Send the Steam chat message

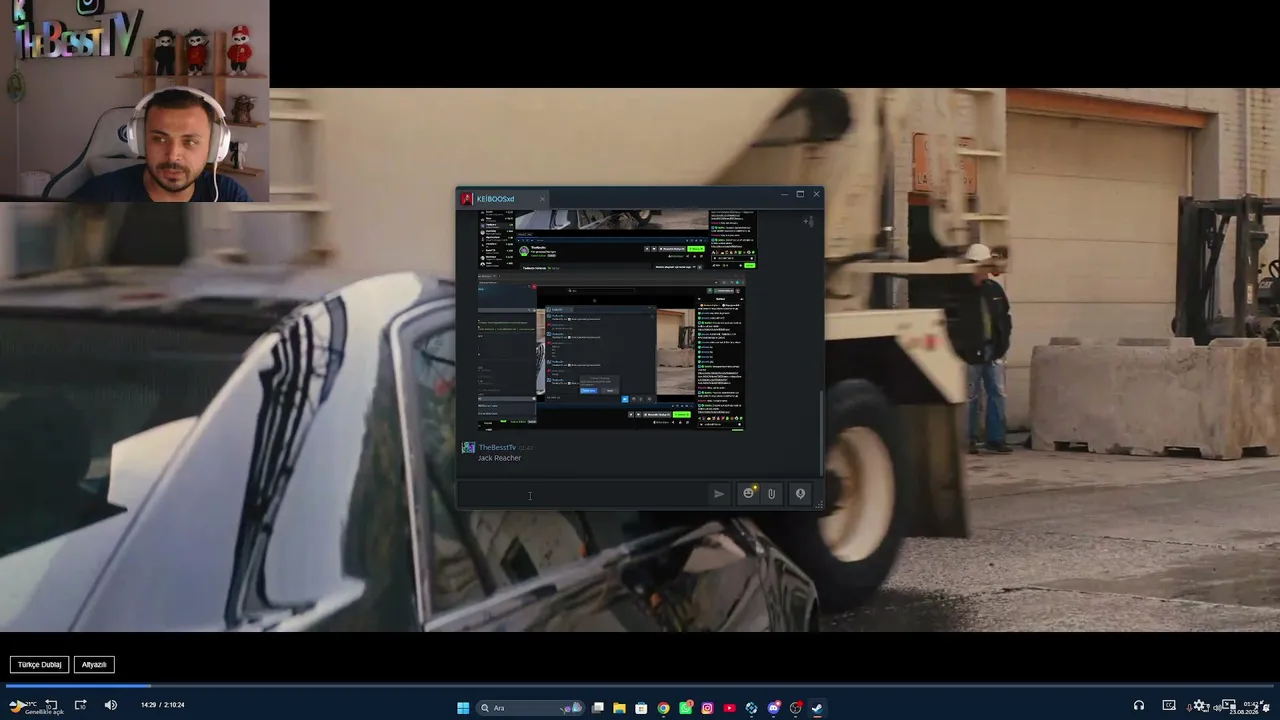coord(718,494)
